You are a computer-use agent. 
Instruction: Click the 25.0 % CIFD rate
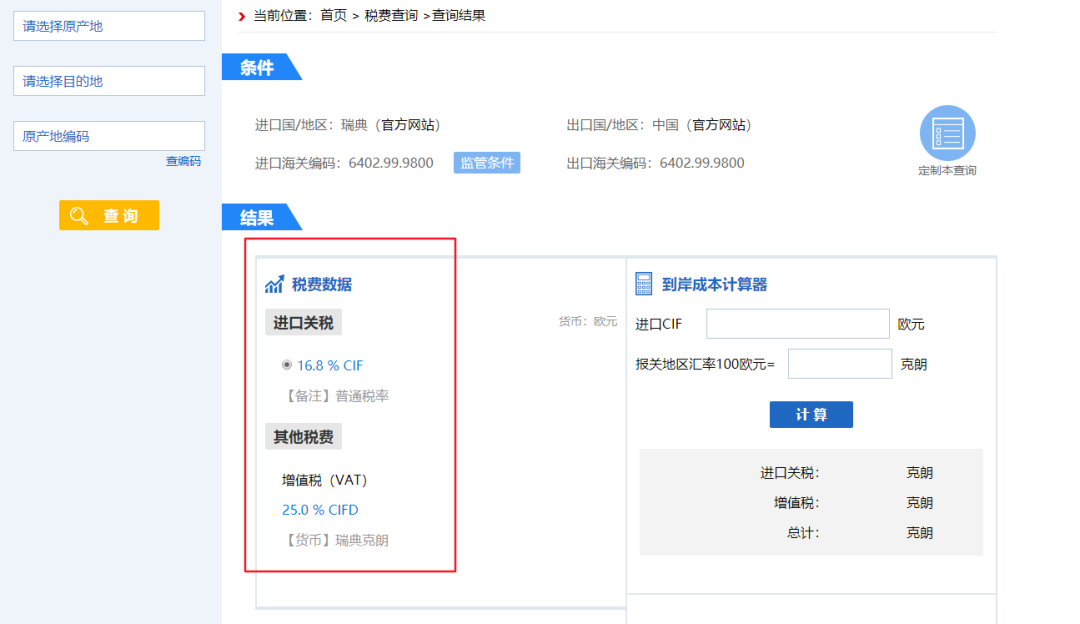[320, 510]
